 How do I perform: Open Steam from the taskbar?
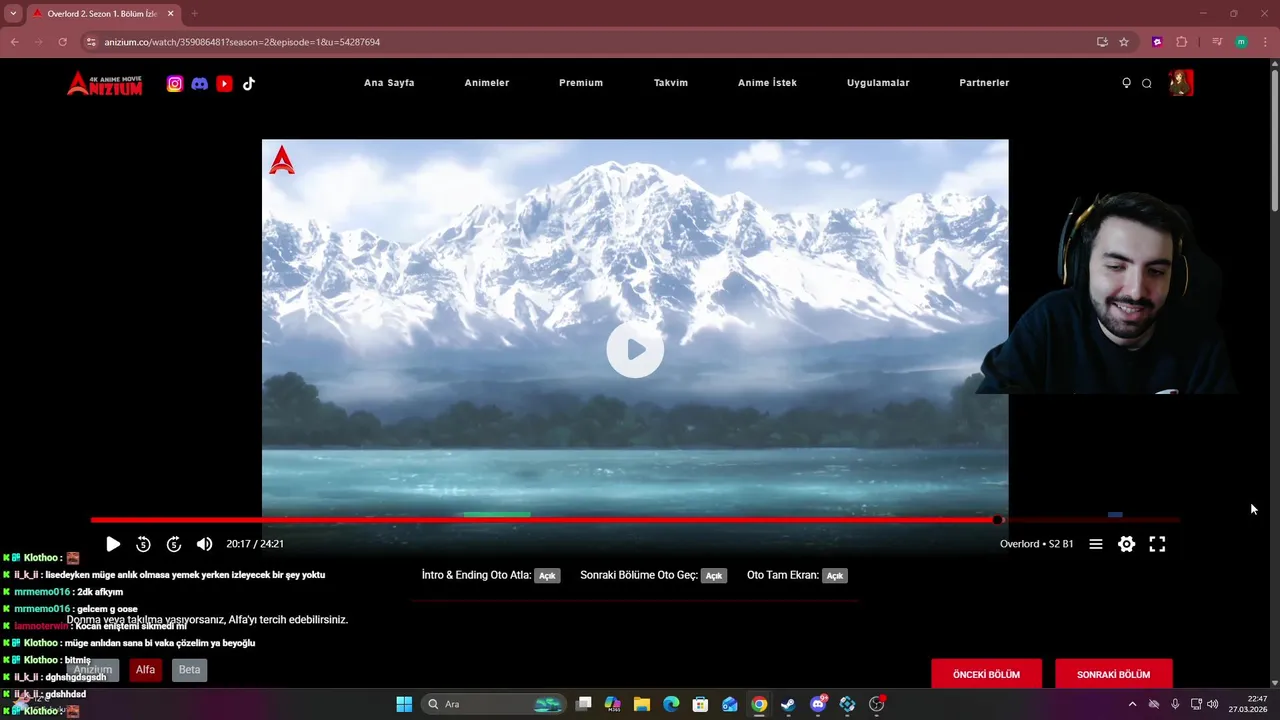coord(788,704)
